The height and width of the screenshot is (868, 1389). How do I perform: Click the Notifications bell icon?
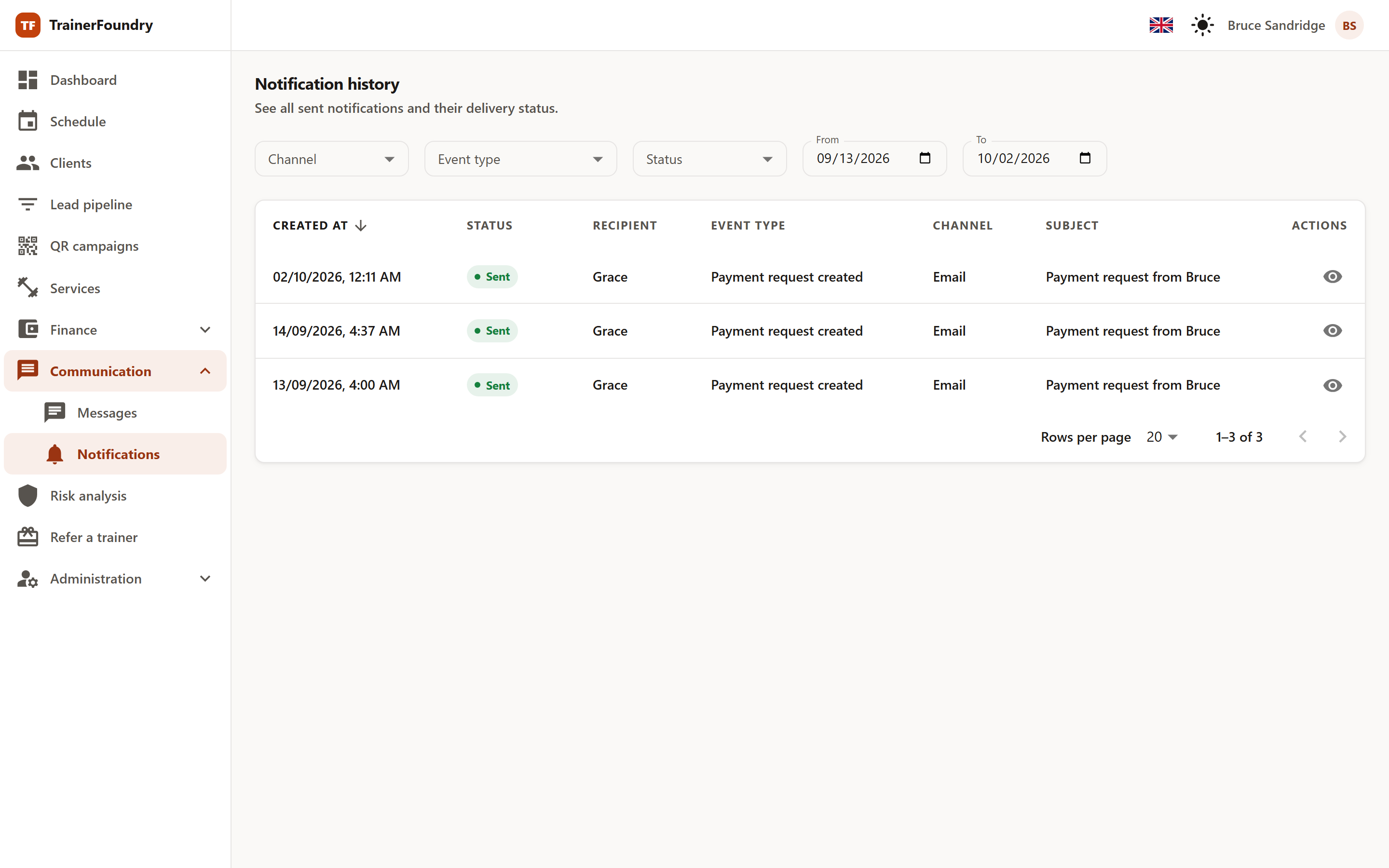(x=55, y=453)
